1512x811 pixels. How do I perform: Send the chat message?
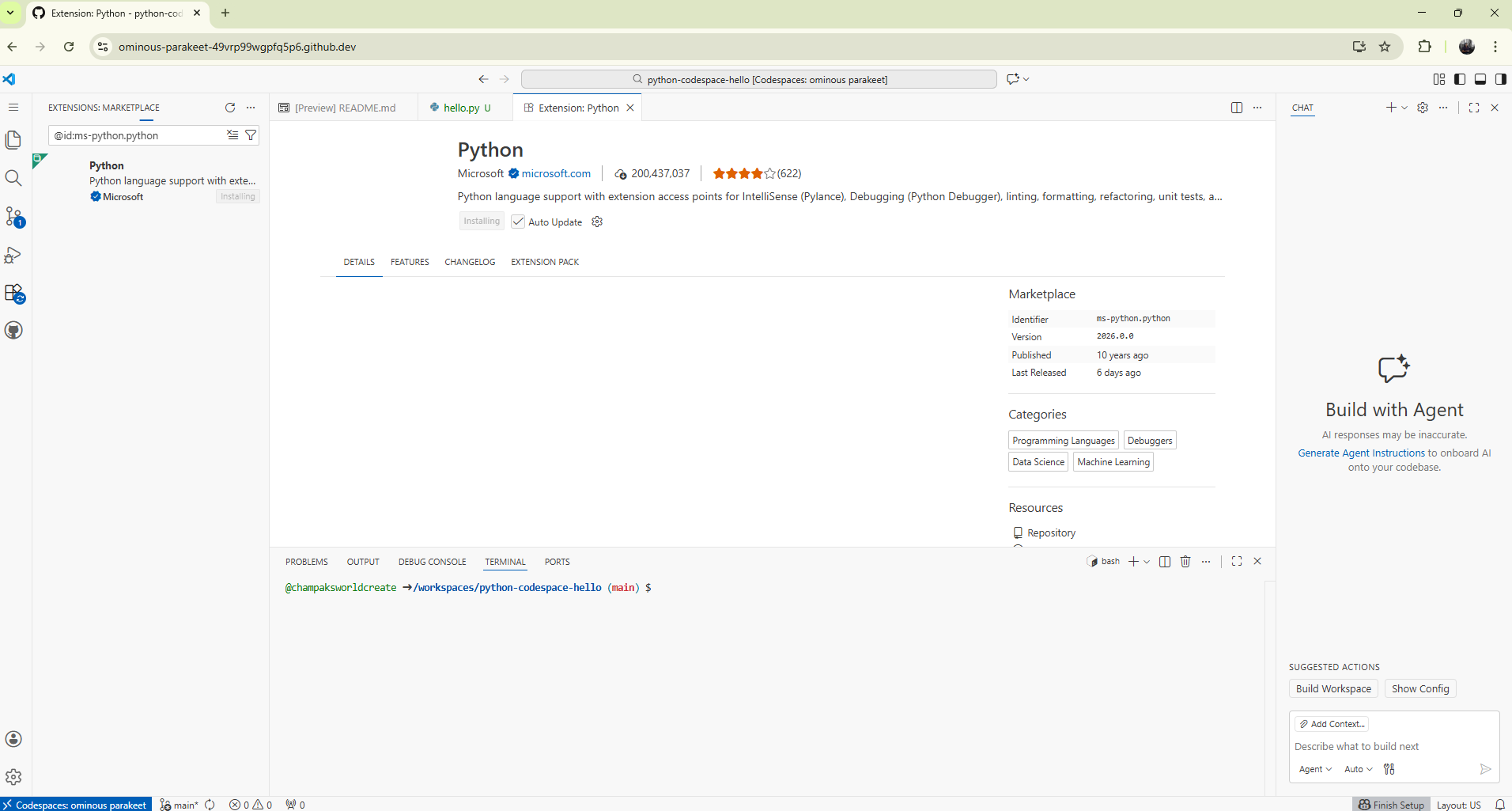[x=1485, y=769]
